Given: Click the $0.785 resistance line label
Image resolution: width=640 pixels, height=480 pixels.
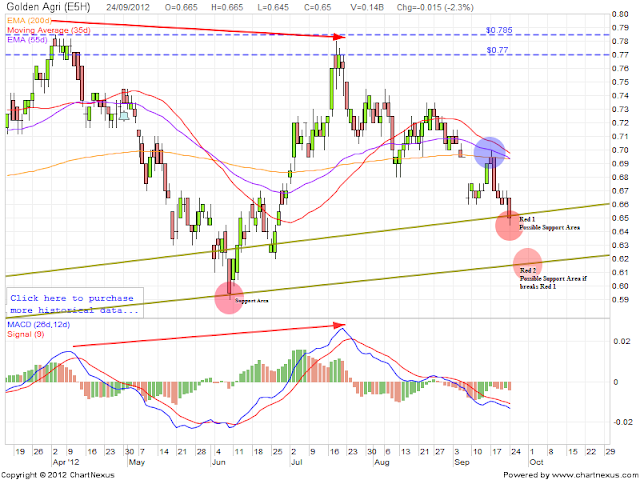Looking at the screenshot, I should tap(499, 30).
